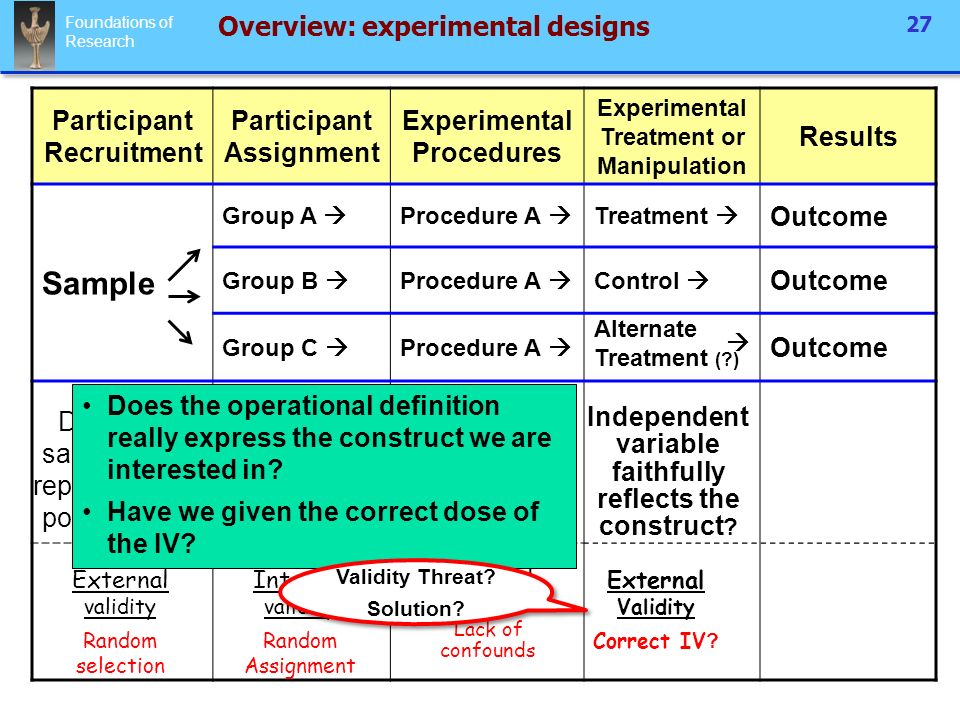
Task: Select the 'Results' column header
Action: 848,137
